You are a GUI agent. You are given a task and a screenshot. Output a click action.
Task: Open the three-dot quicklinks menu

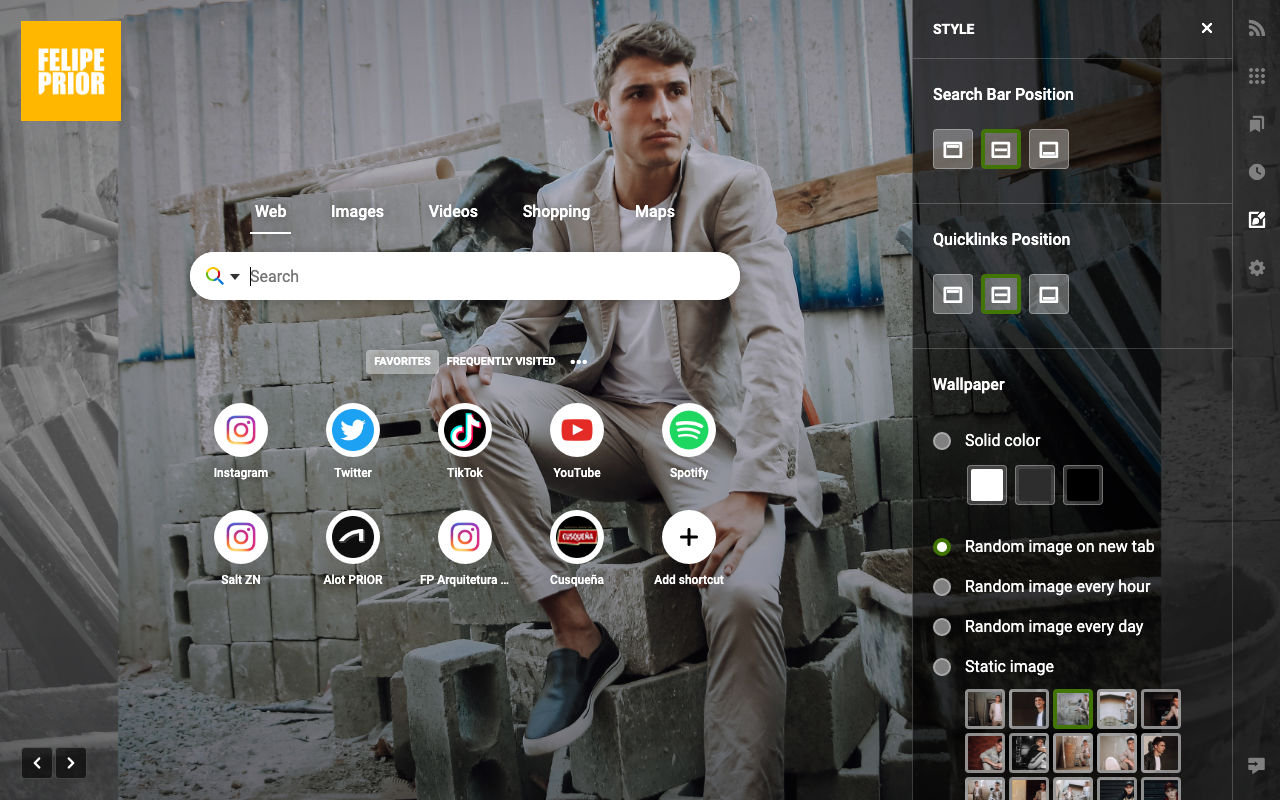pos(579,362)
